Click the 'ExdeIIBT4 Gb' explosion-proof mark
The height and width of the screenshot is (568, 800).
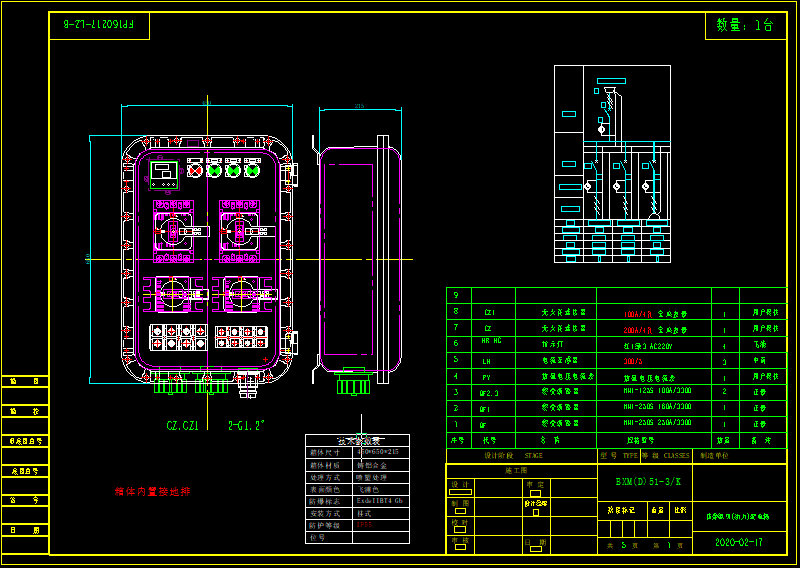[380, 502]
